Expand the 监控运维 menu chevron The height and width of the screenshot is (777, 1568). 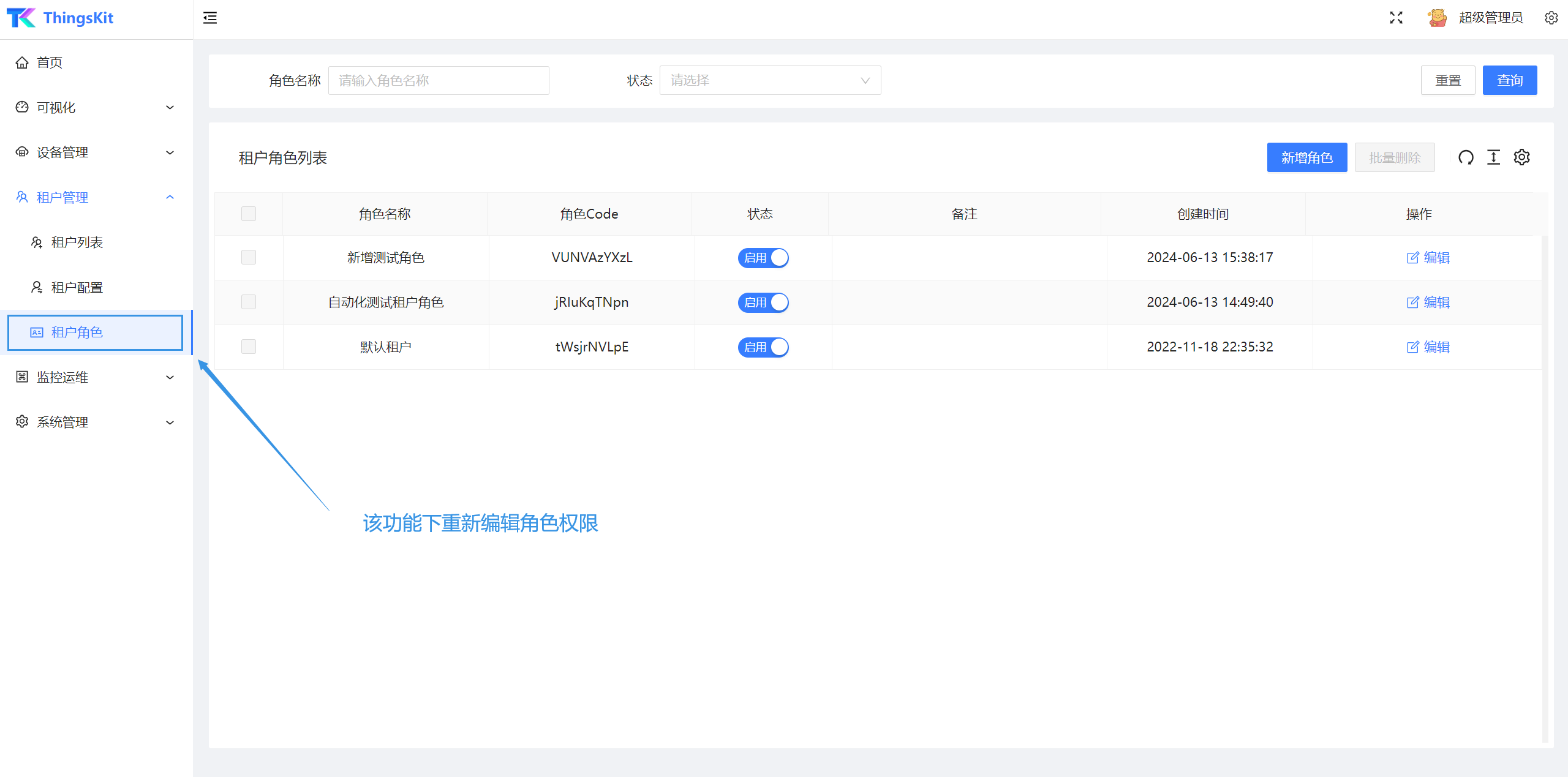tap(170, 377)
